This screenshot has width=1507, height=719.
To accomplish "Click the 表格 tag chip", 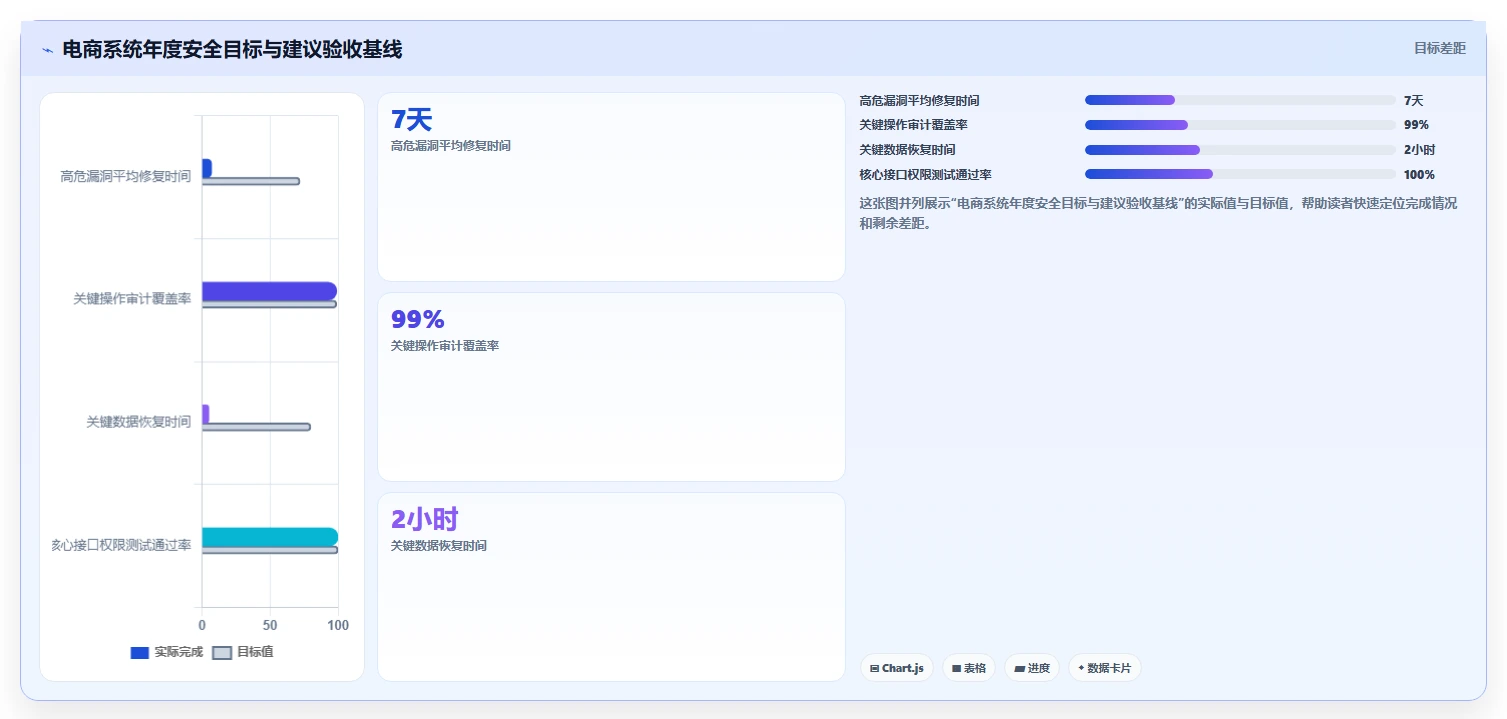I will pyautogui.click(x=968, y=668).
